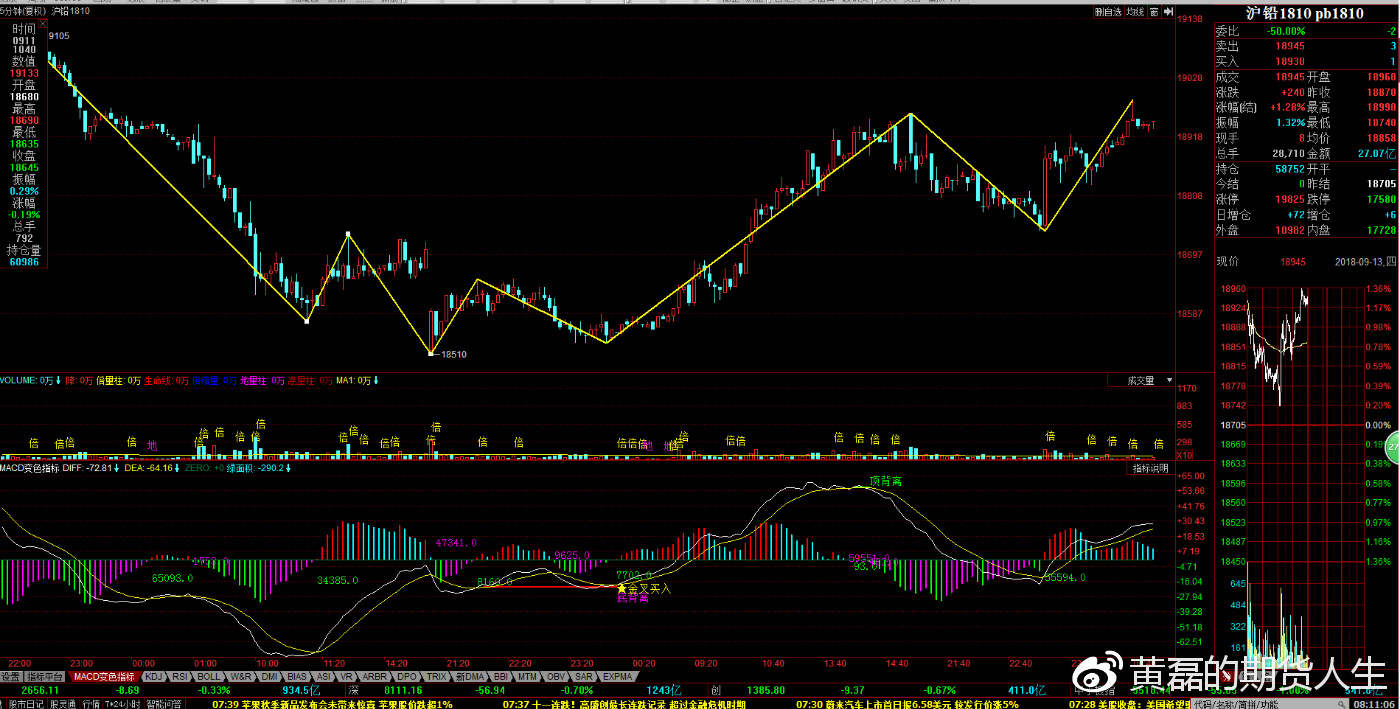The width and height of the screenshot is (1400, 709).
Task: Click 删自选 to remove from watchlist
Action: click(x=1107, y=12)
